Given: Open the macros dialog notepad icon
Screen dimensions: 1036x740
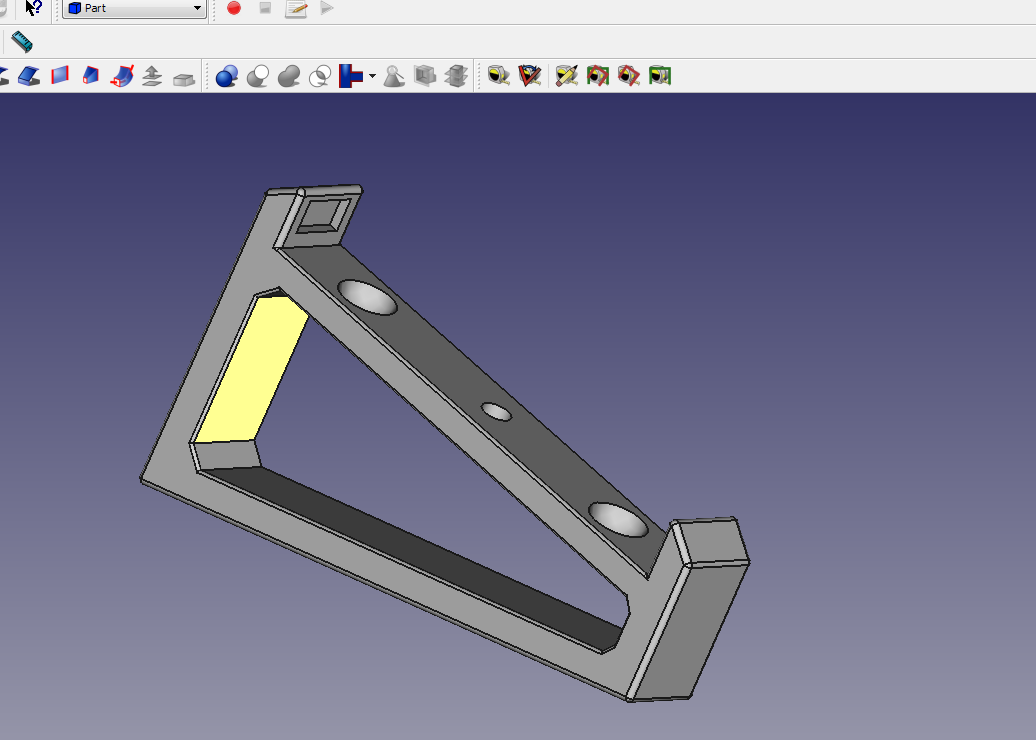Looking at the screenshot, I should coord(296,9).
